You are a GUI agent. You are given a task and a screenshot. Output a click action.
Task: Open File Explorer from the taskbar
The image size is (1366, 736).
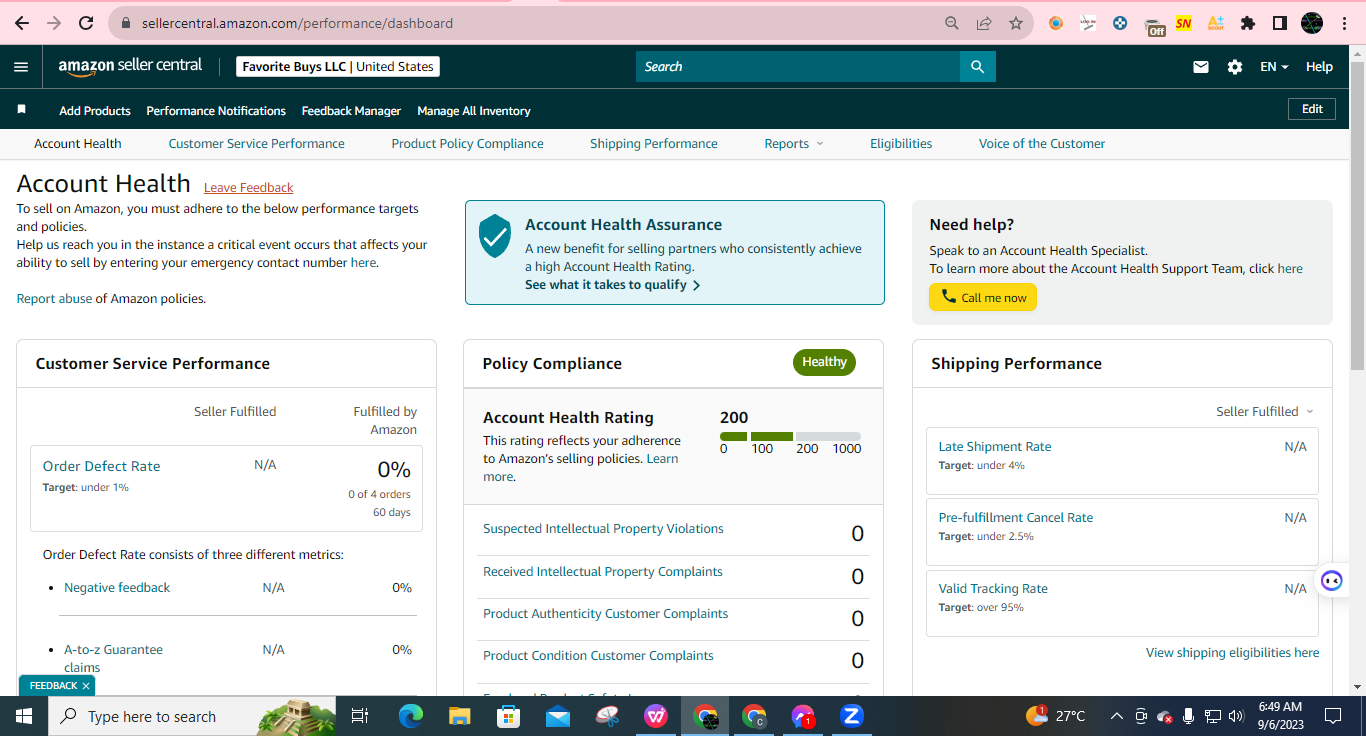(x=460, y=716)
